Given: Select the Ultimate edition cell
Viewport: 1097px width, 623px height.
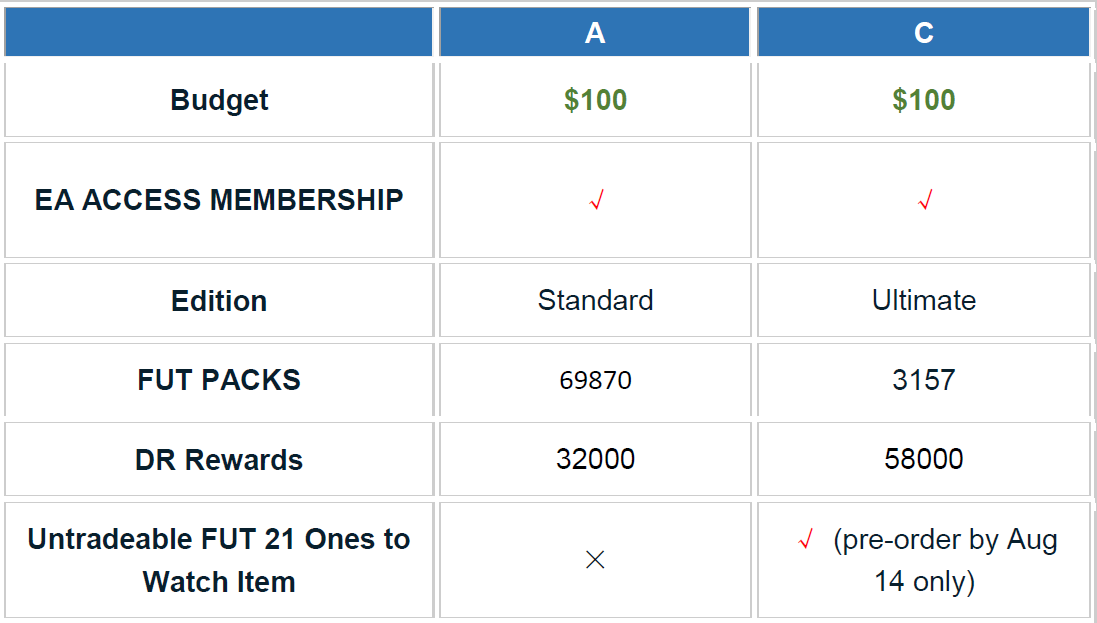Looking at the screenshot, I should [924, 300].
